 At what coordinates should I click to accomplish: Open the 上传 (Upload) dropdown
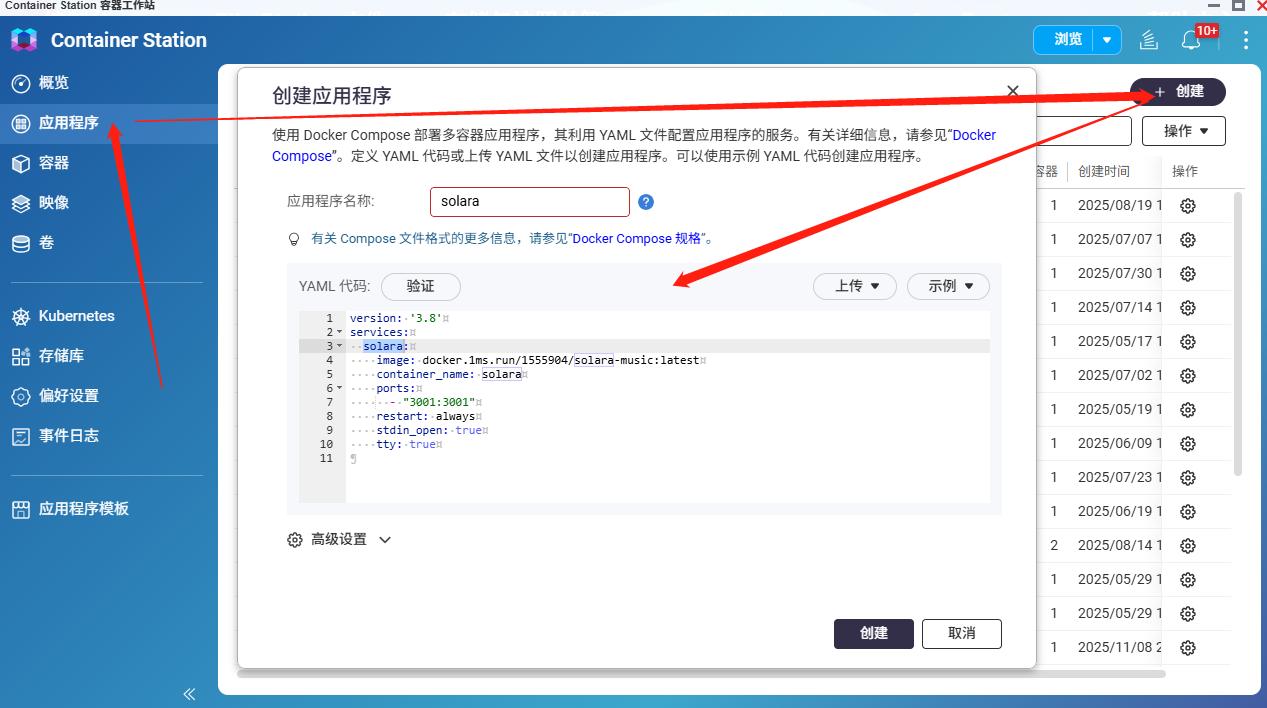coord(854,286)
